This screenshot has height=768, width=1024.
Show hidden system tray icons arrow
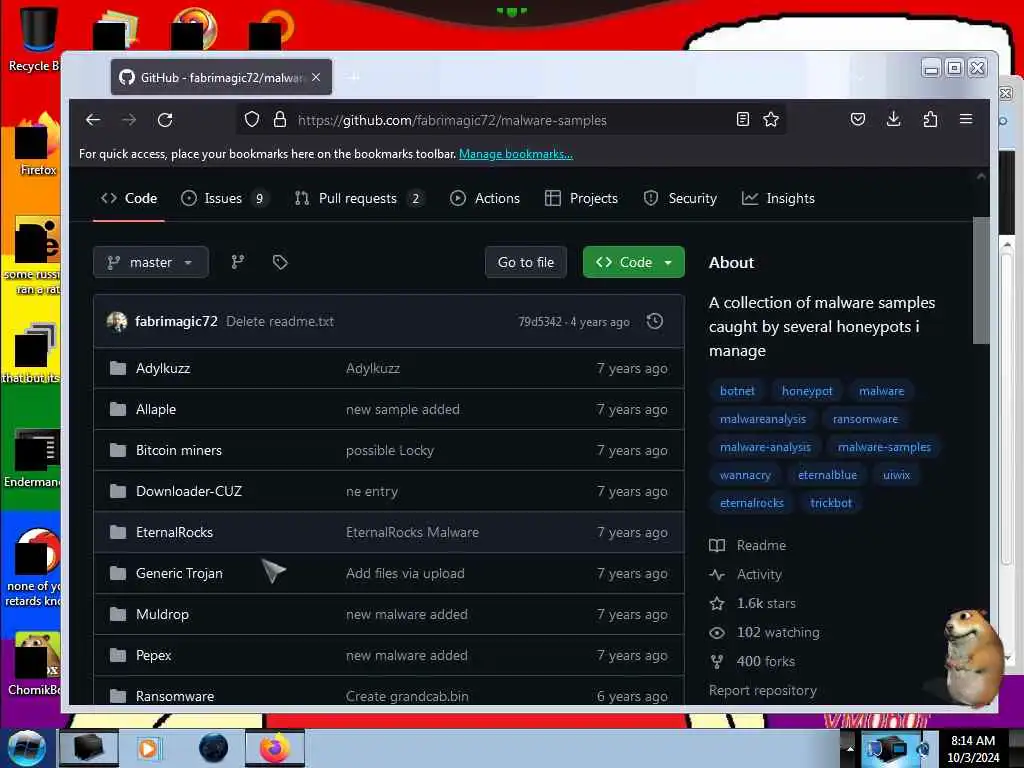pyautogui.click(x=850, y=748)
